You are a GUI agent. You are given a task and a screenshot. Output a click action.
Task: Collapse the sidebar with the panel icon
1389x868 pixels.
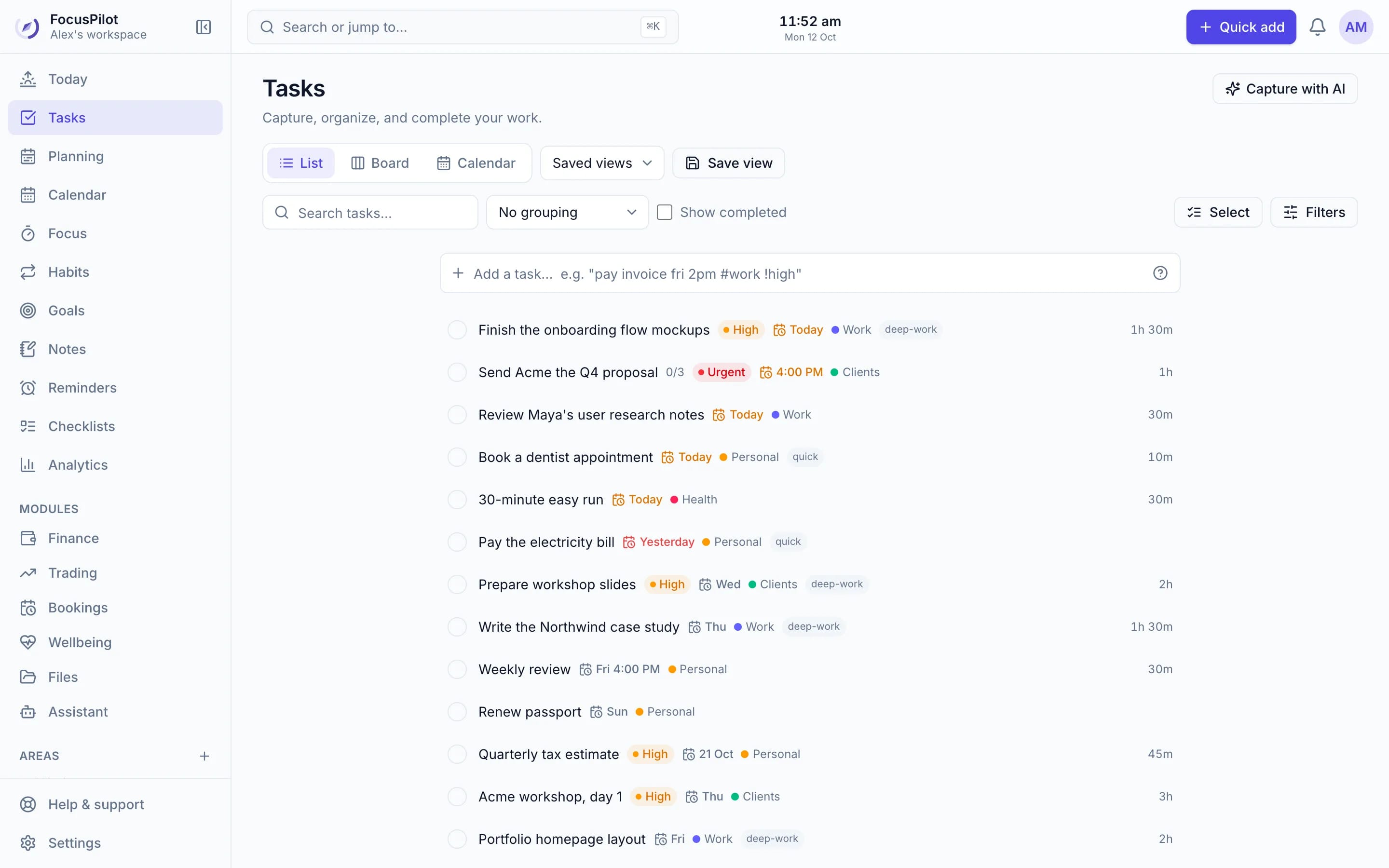(x=203, y=27)
